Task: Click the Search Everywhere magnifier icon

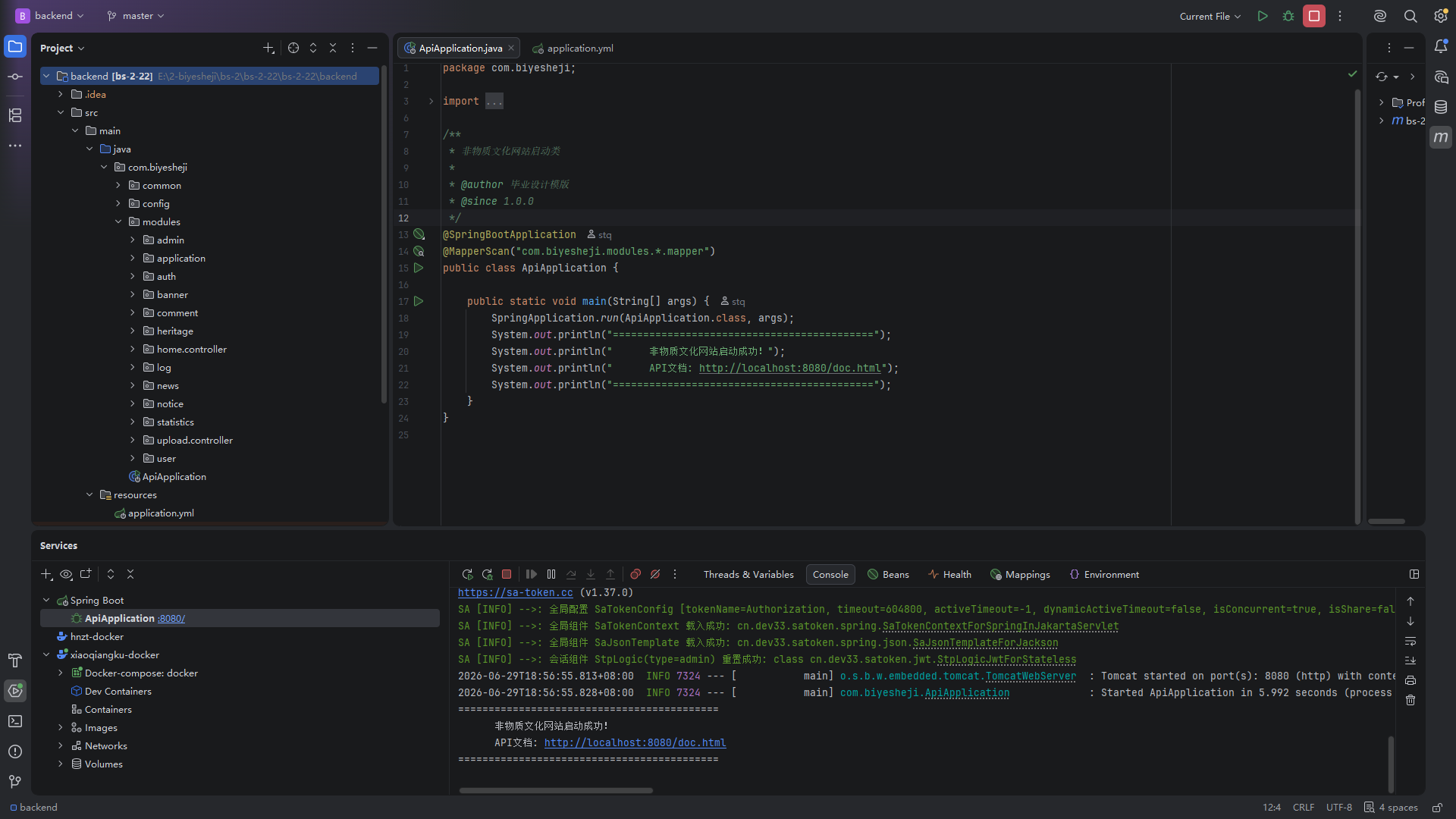Action: pos(1410,16)
